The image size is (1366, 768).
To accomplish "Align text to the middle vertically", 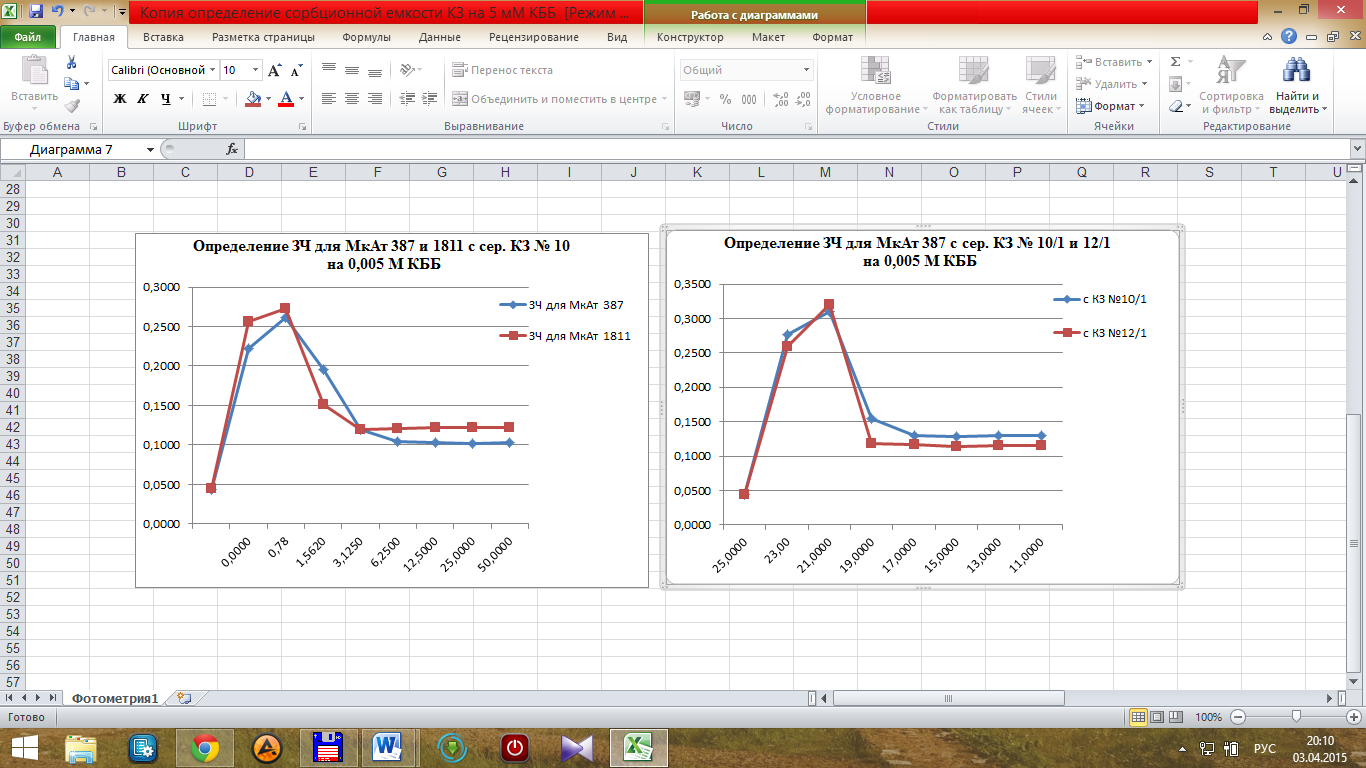I will [x=351, y=71].
